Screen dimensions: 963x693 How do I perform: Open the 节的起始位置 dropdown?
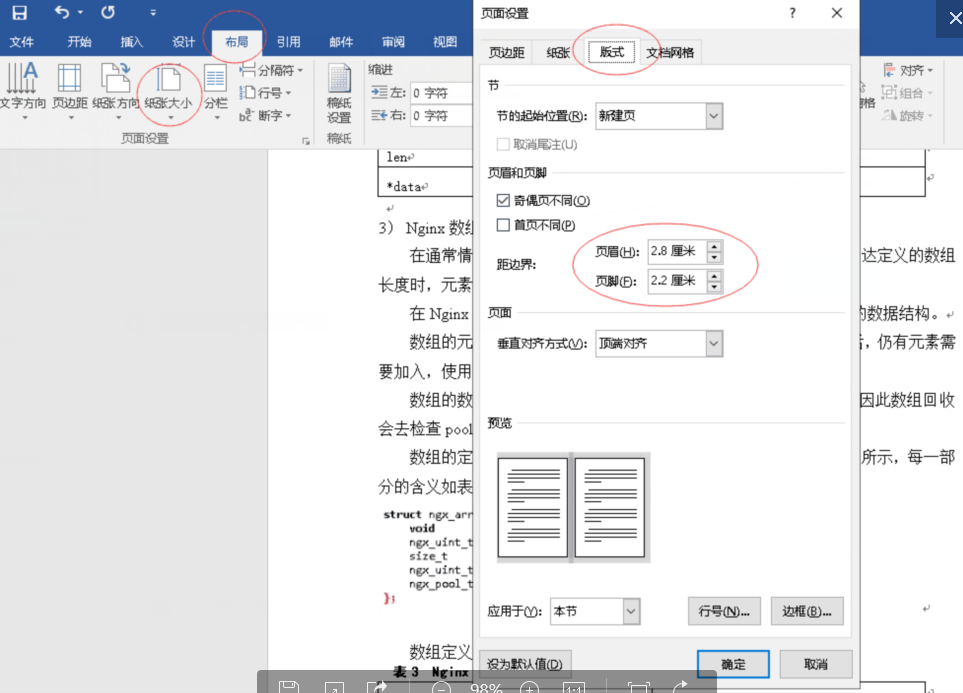pos(713,116)
